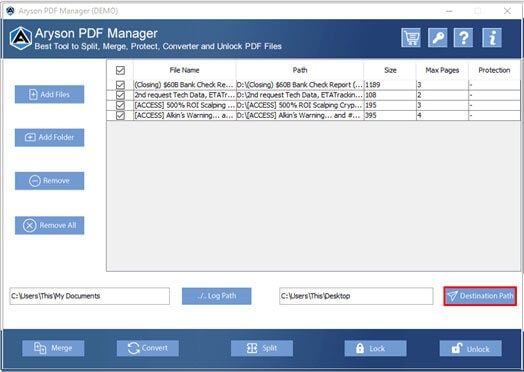This screenshot has width=524, height=372.
Task: Uncheck the 2nd request Tech Data row
Action: click(x=120, y=95)
